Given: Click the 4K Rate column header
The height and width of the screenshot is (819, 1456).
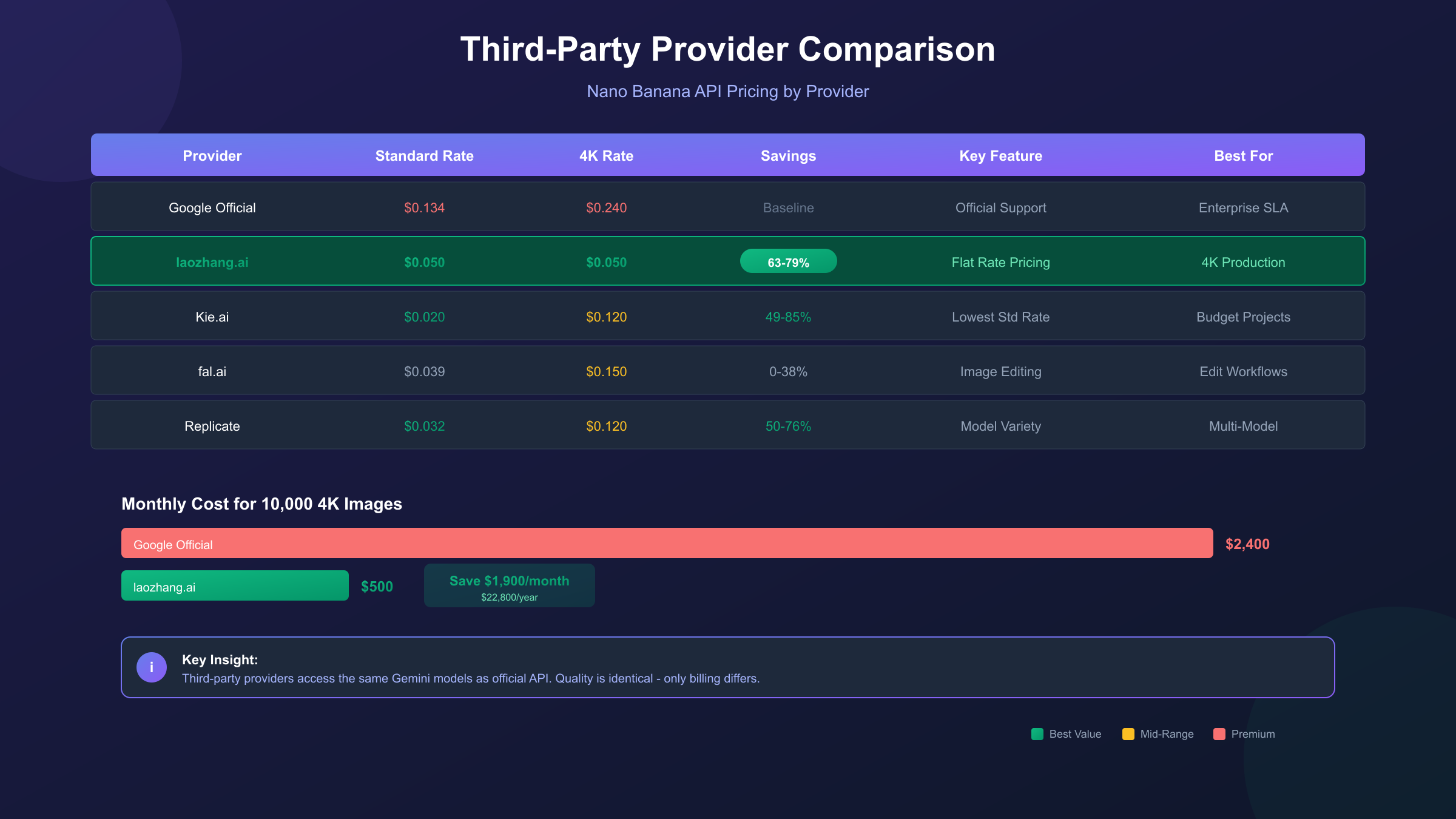Looking at the screenshot, I should [x=607, y=156].
